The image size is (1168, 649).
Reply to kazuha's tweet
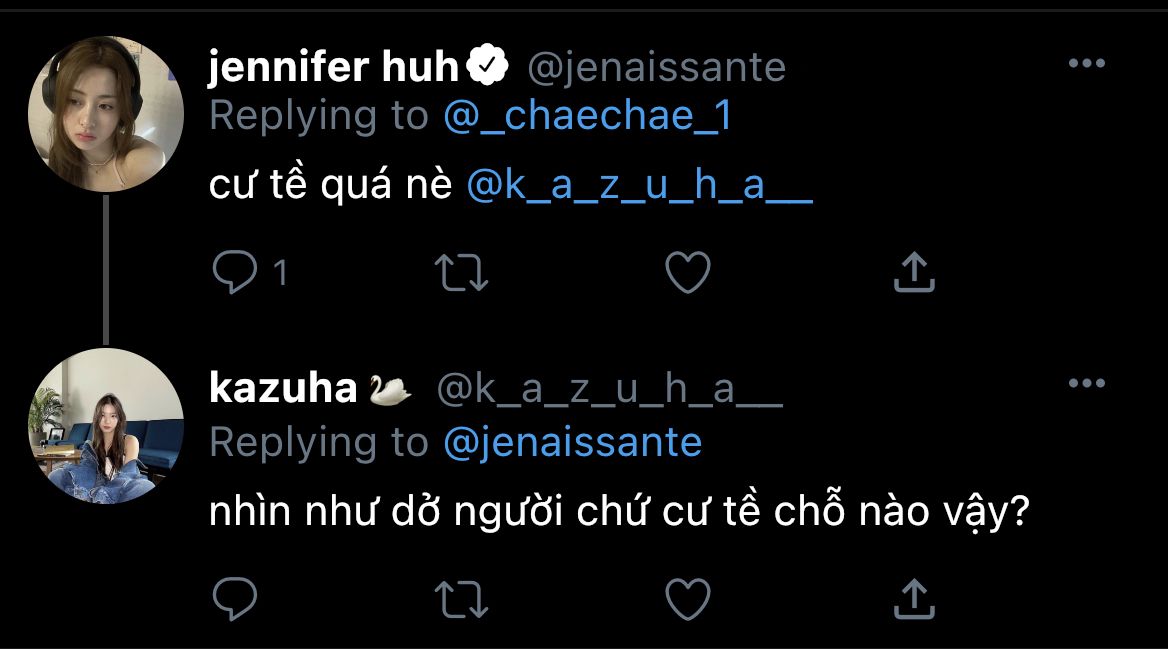[x=236, y=598]
